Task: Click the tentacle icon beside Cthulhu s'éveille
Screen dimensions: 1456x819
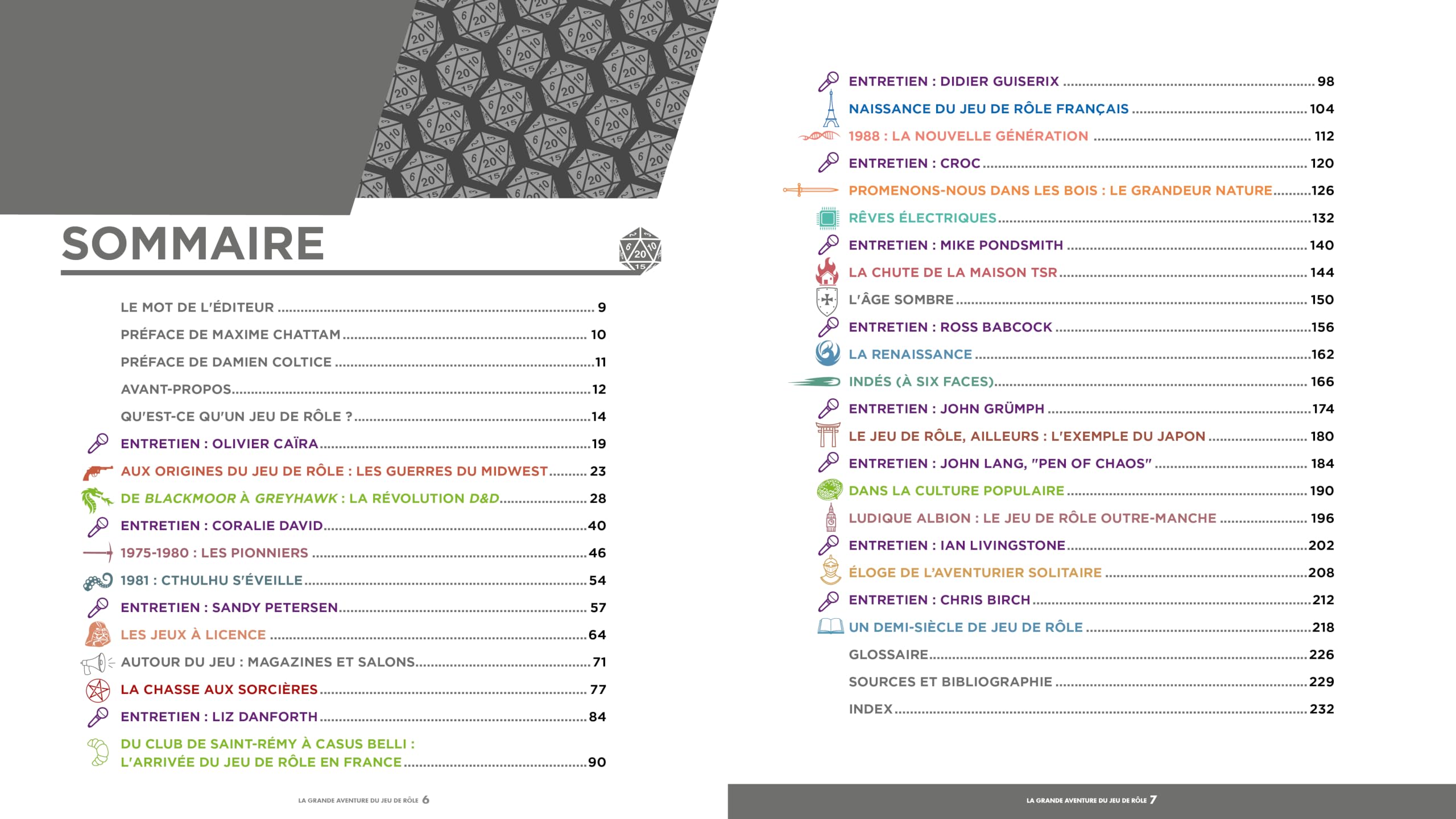Action: (x=98, y=581)
